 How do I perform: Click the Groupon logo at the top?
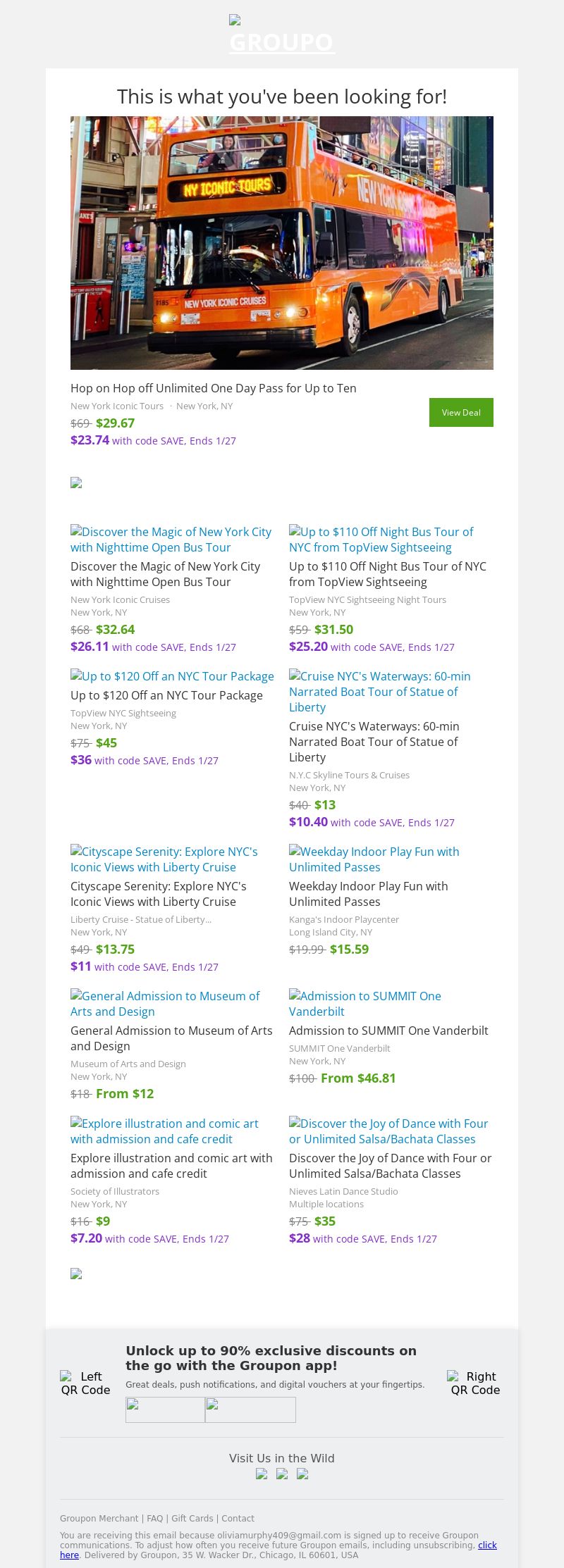(282, 35)
